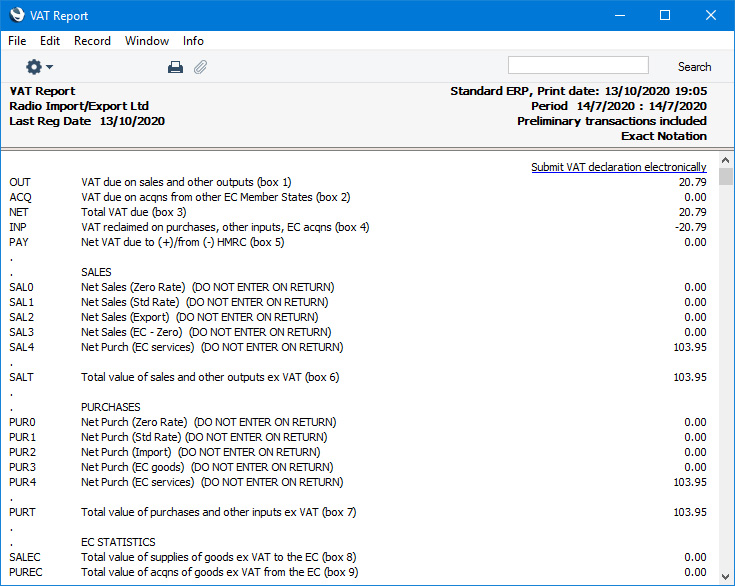
Task: Open the Window menu
Action: pyautogui.click(x=147, y=41)
